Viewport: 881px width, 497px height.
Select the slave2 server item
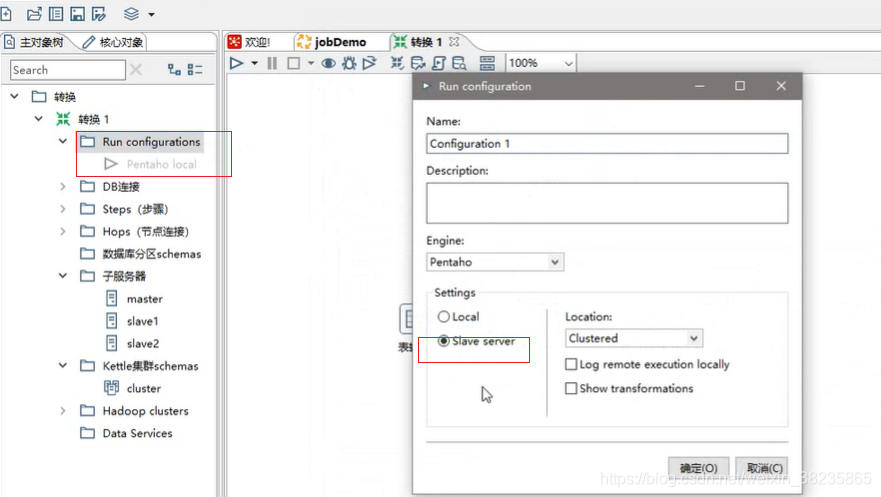coord(133,344)
